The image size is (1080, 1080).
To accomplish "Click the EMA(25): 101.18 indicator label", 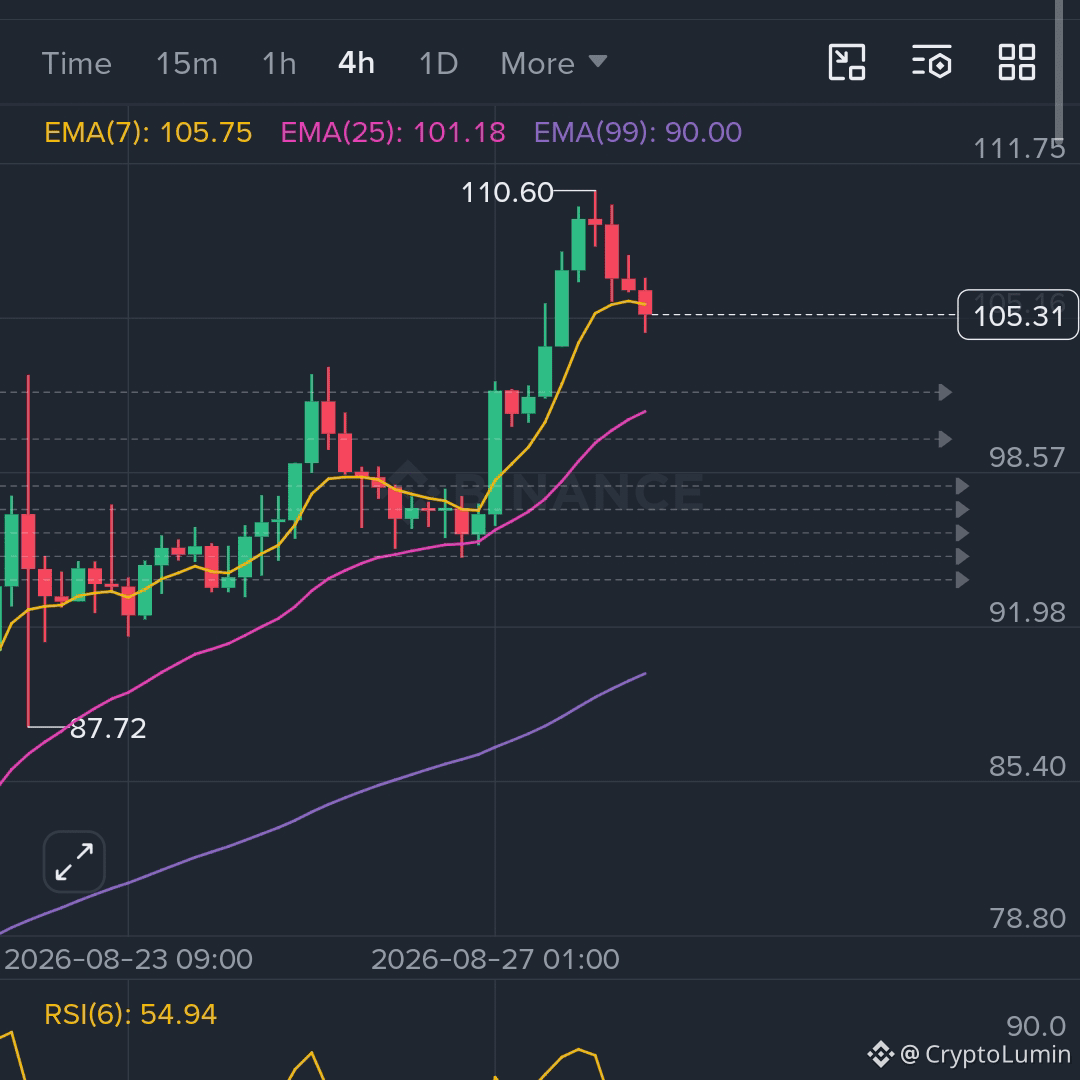I will 393,132.
